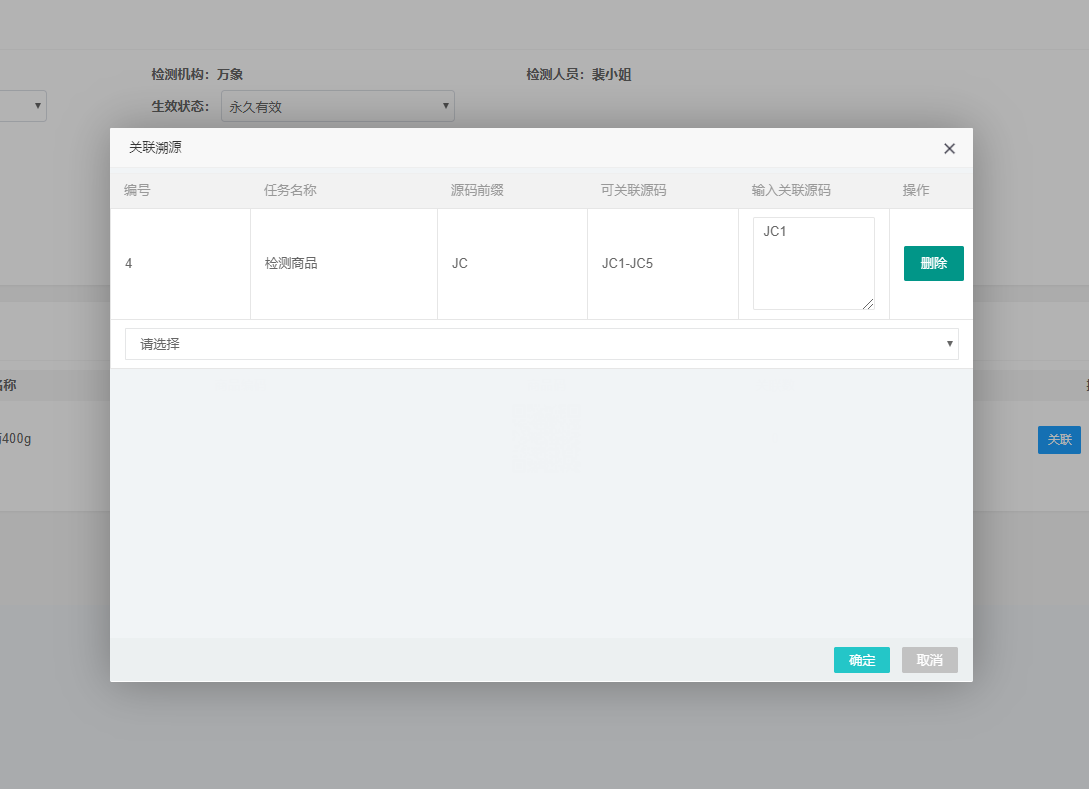This screenshot has height=789, width=1089.
Task: Click the 可关联源码 column header
Action: (633, 190)
